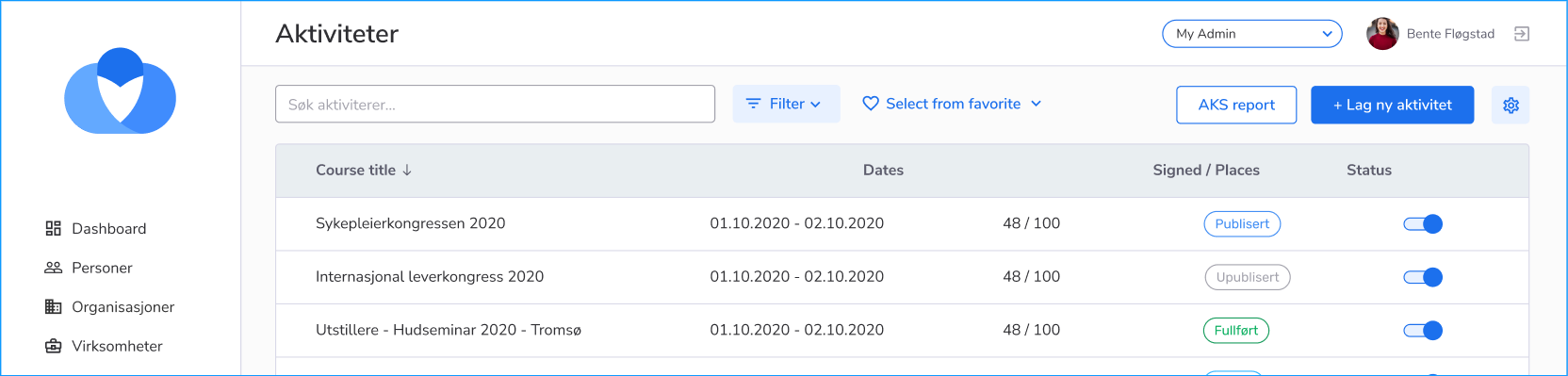Click the blue shield app logo
The height and width of the screenshot is (376, 1568).
click(x=120, y=90)
